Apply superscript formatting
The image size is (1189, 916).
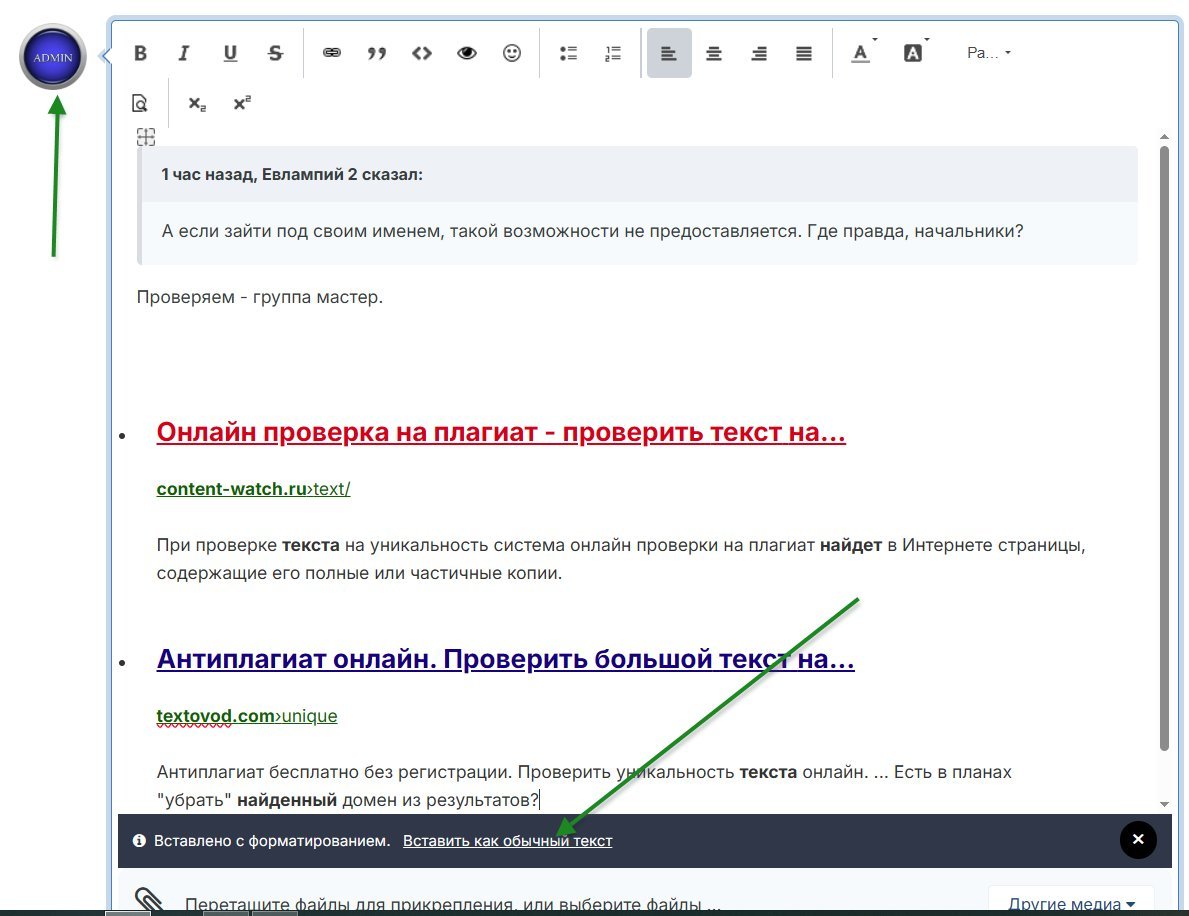click(242, 103)
